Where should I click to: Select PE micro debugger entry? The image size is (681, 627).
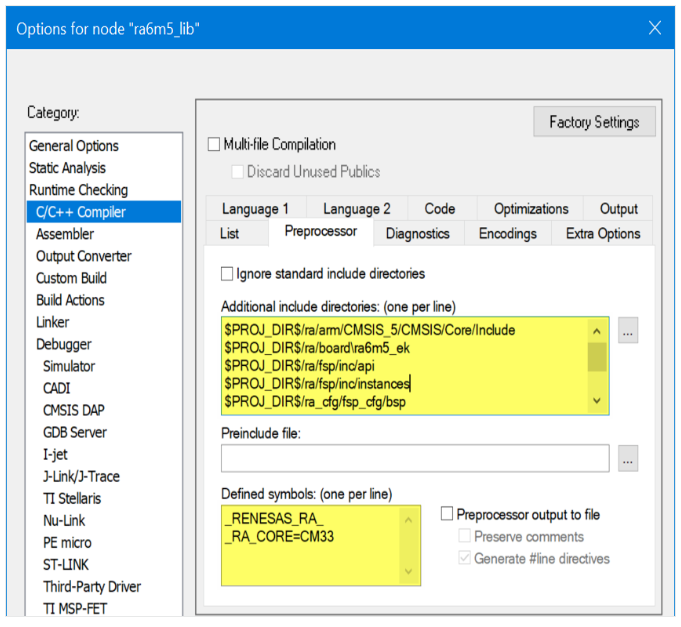pyautogui.click(x=67, y=543)
